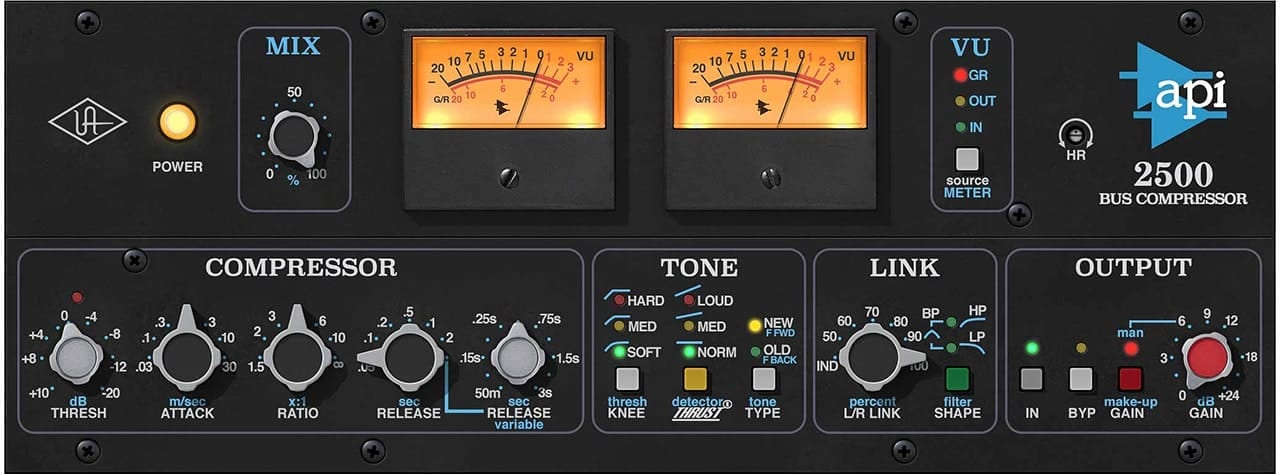1280x474 pixels.
Task: Click the THRESH knob
Action: tap(78, 357)
